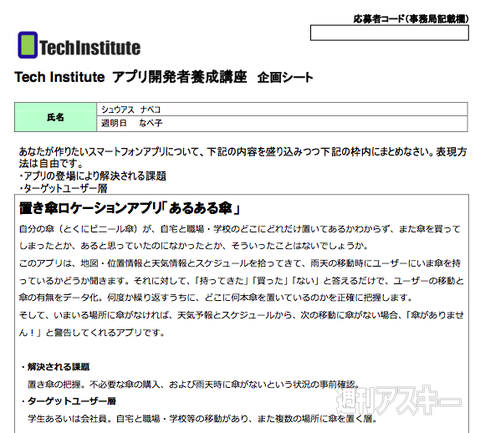Click the 氏名 header cell
The height and width of the screenshot is (433, 480).
(x=55, y=117)
